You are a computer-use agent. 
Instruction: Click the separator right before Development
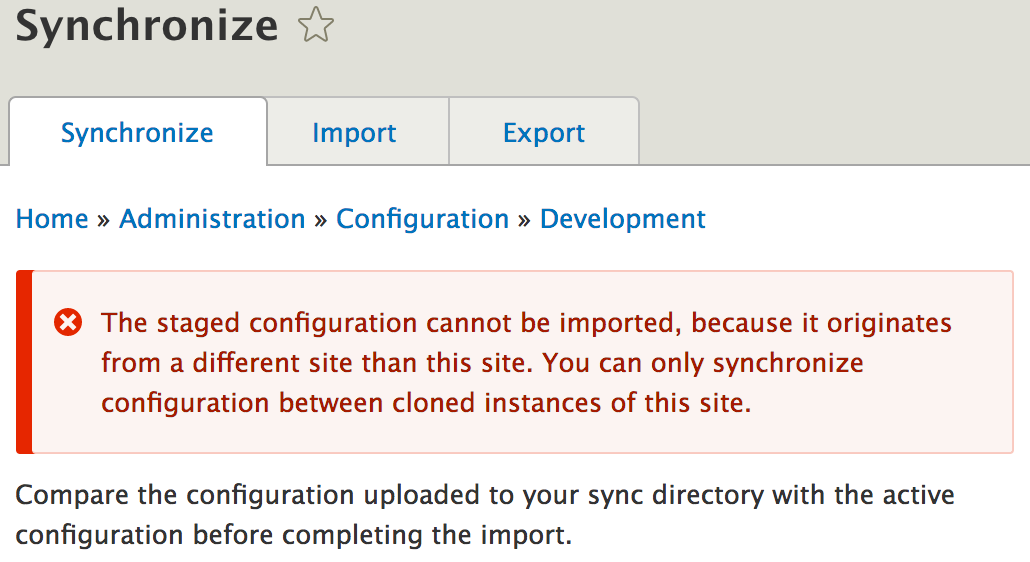point(524,220)
